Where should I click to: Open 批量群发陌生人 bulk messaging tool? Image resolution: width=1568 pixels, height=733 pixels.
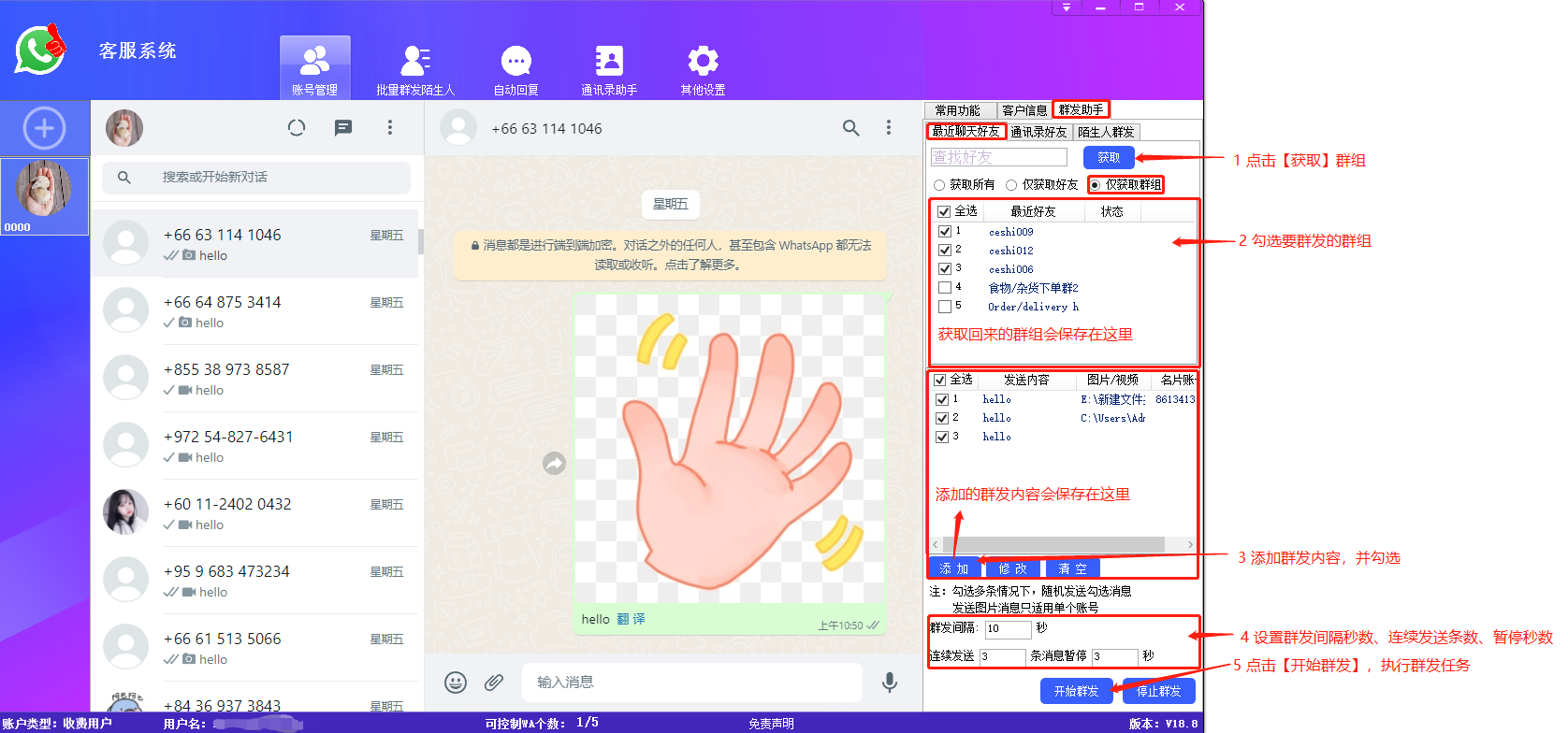click(415, 70)
